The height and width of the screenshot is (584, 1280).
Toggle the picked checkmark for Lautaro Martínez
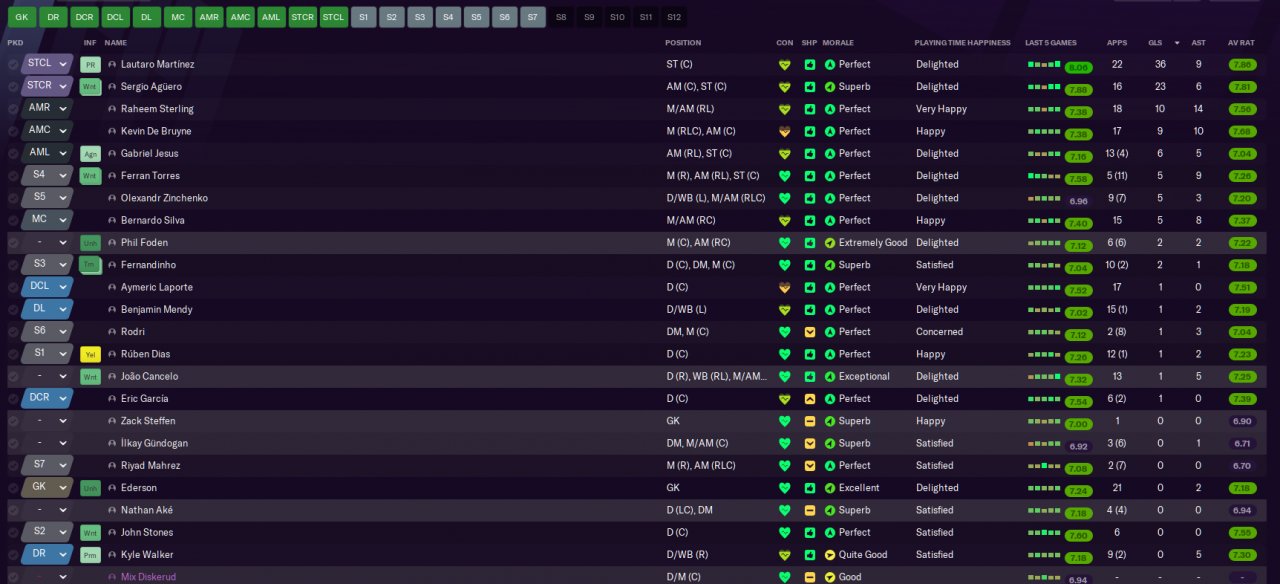tap(13, 64)
